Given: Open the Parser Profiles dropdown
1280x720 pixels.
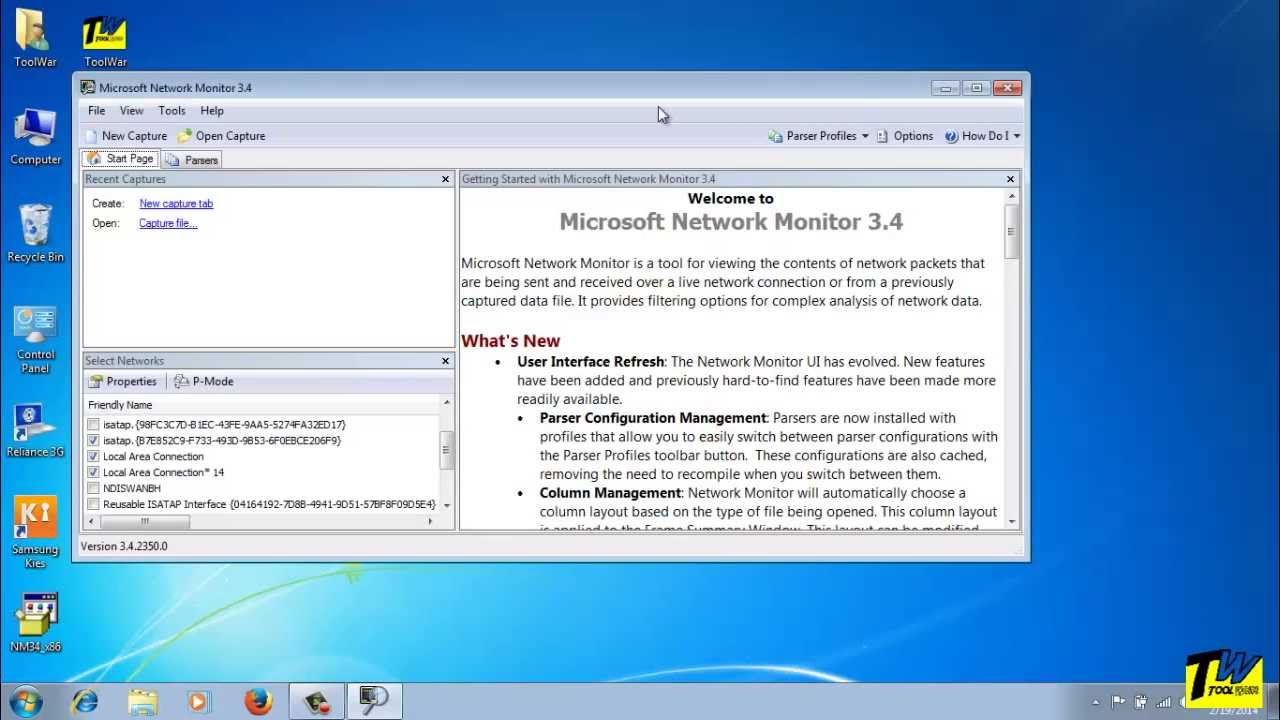Looking at the screenshot, I should tap(819, 136).
